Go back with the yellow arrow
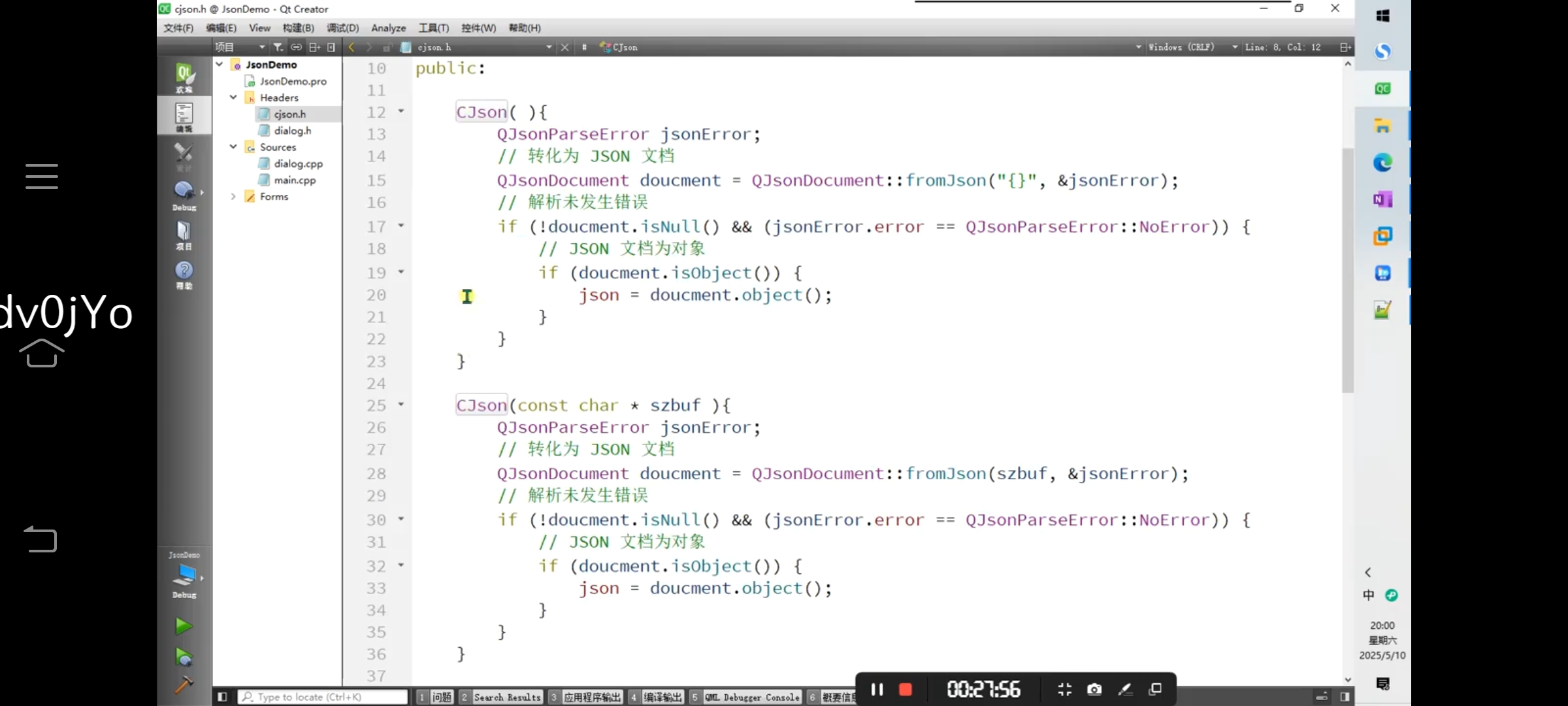The image size is (1568, 706). pyautogui.click(x=351, y=47)
